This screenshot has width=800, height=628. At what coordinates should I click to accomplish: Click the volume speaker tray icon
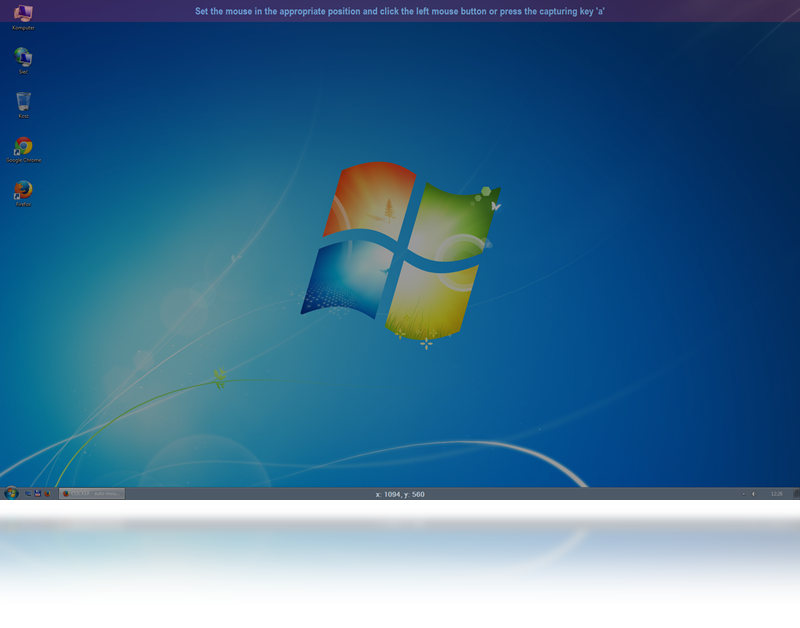[754, 493]
